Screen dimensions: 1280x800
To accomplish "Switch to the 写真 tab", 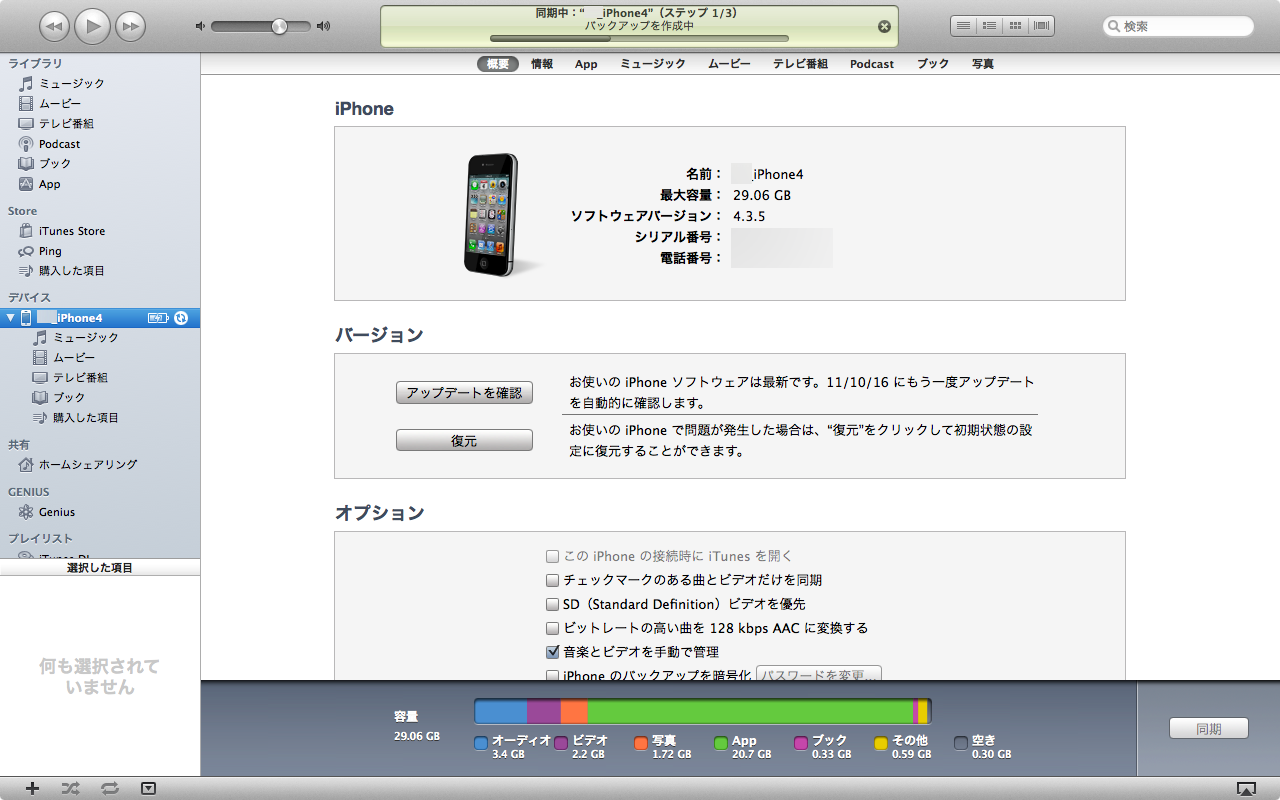I will [982, 64].
